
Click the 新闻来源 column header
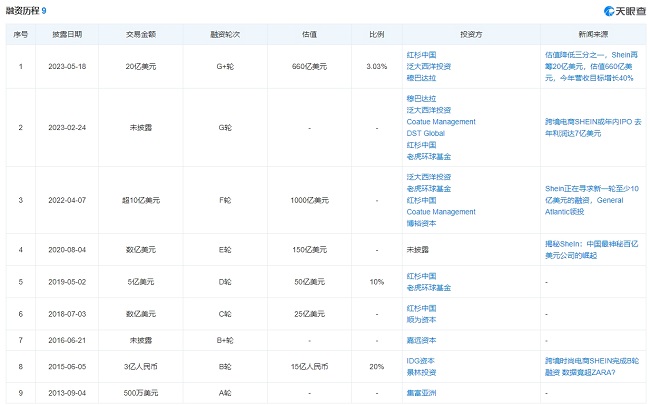593,34
